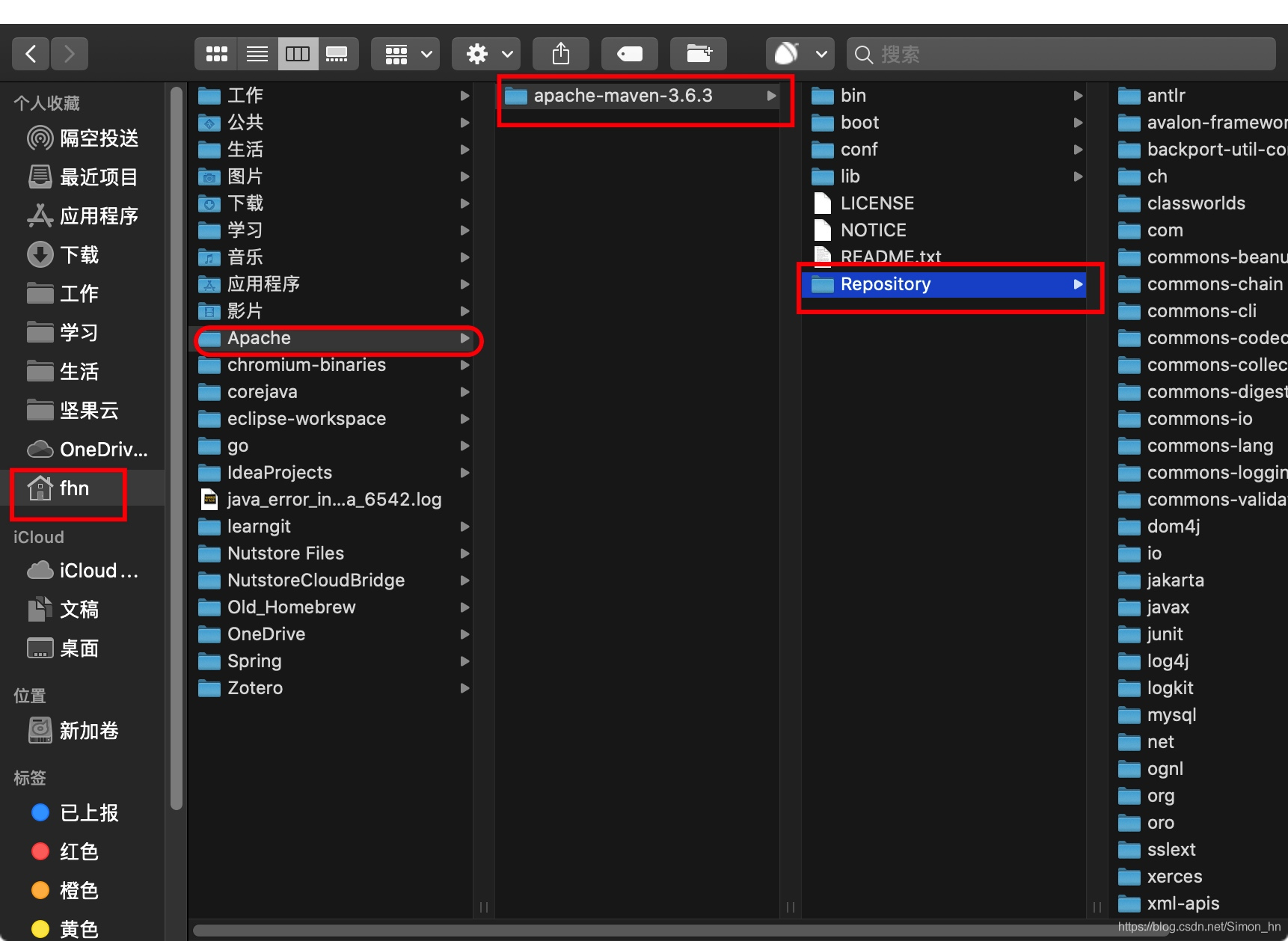1288x941 pixels.
Task: Open the gear action menu
Action: (487, 54)
